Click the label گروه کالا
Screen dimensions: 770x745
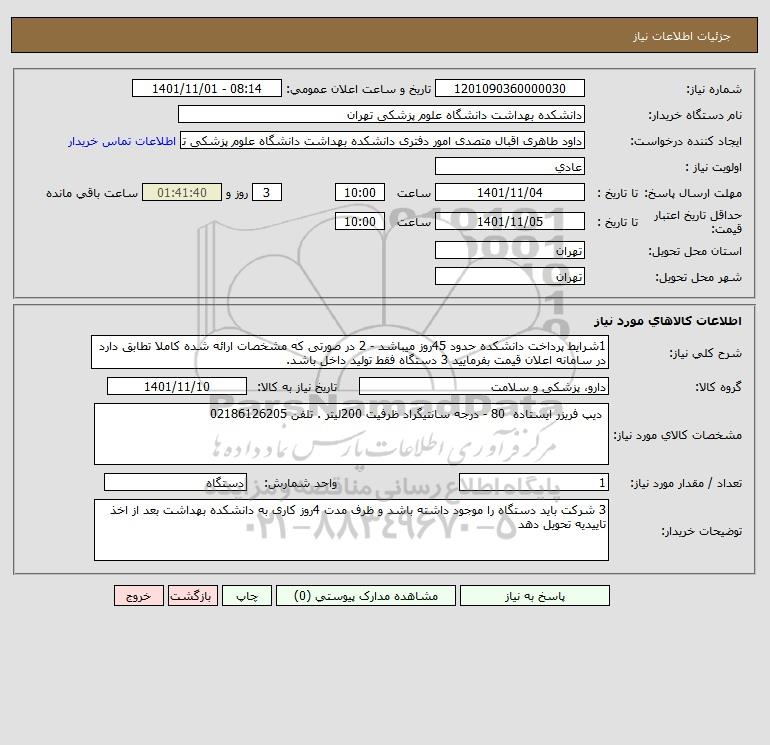coord(718,387)
